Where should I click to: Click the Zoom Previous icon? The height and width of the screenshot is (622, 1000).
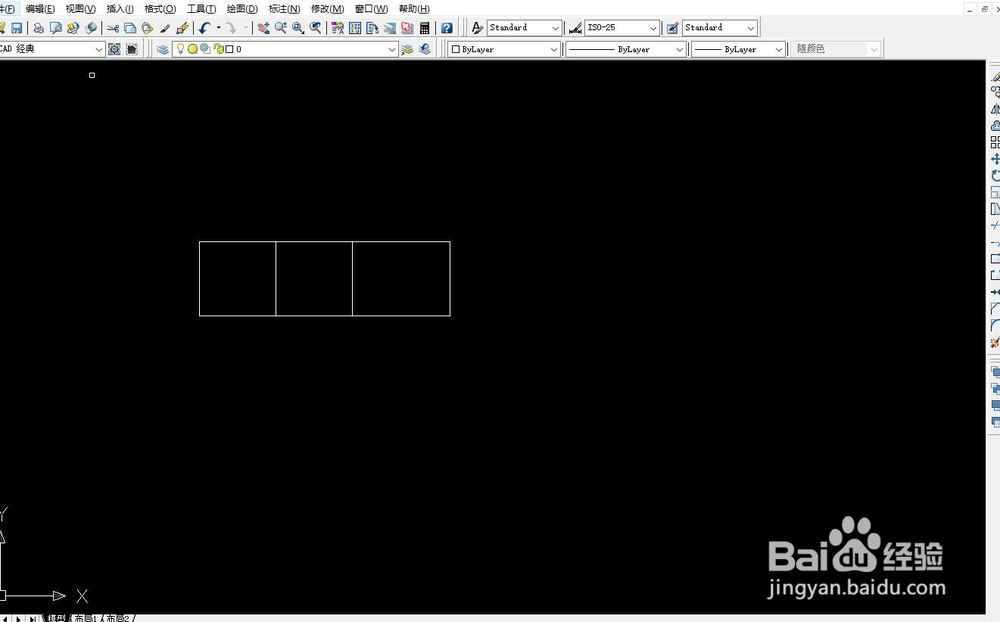point(315,28)
